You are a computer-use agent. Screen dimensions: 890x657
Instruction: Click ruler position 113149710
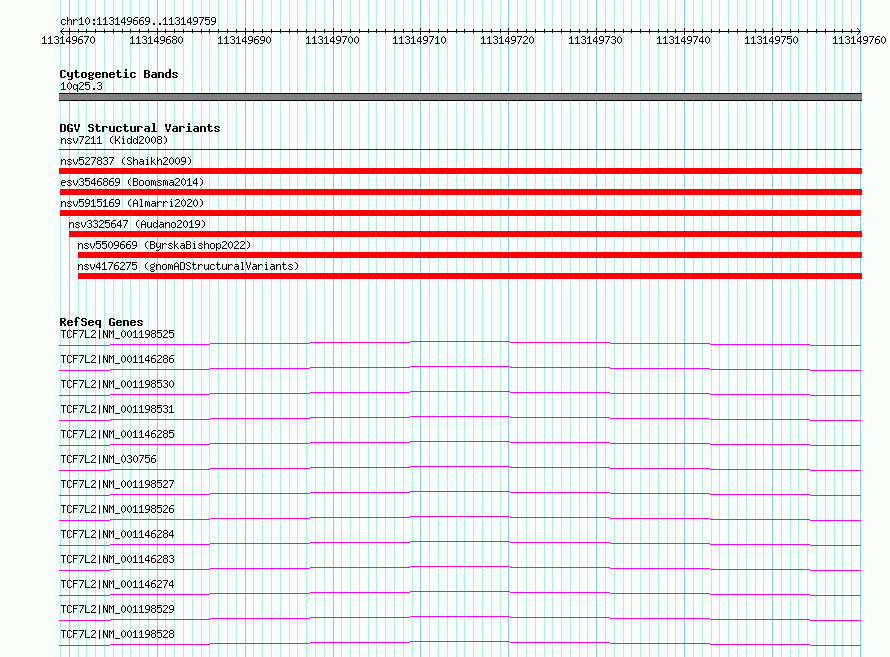coord(419,40)
